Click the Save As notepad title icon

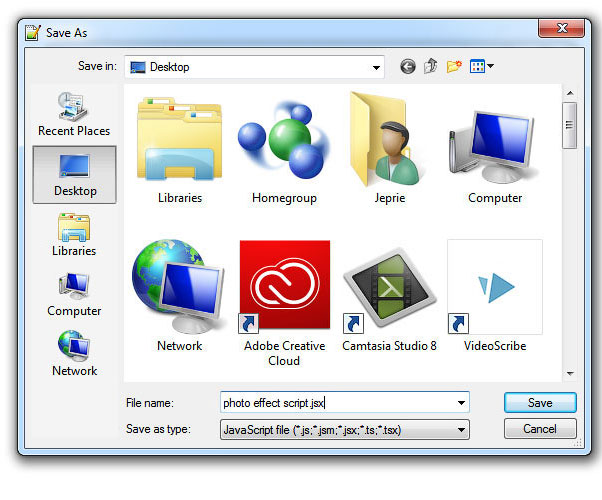[33, 32]
